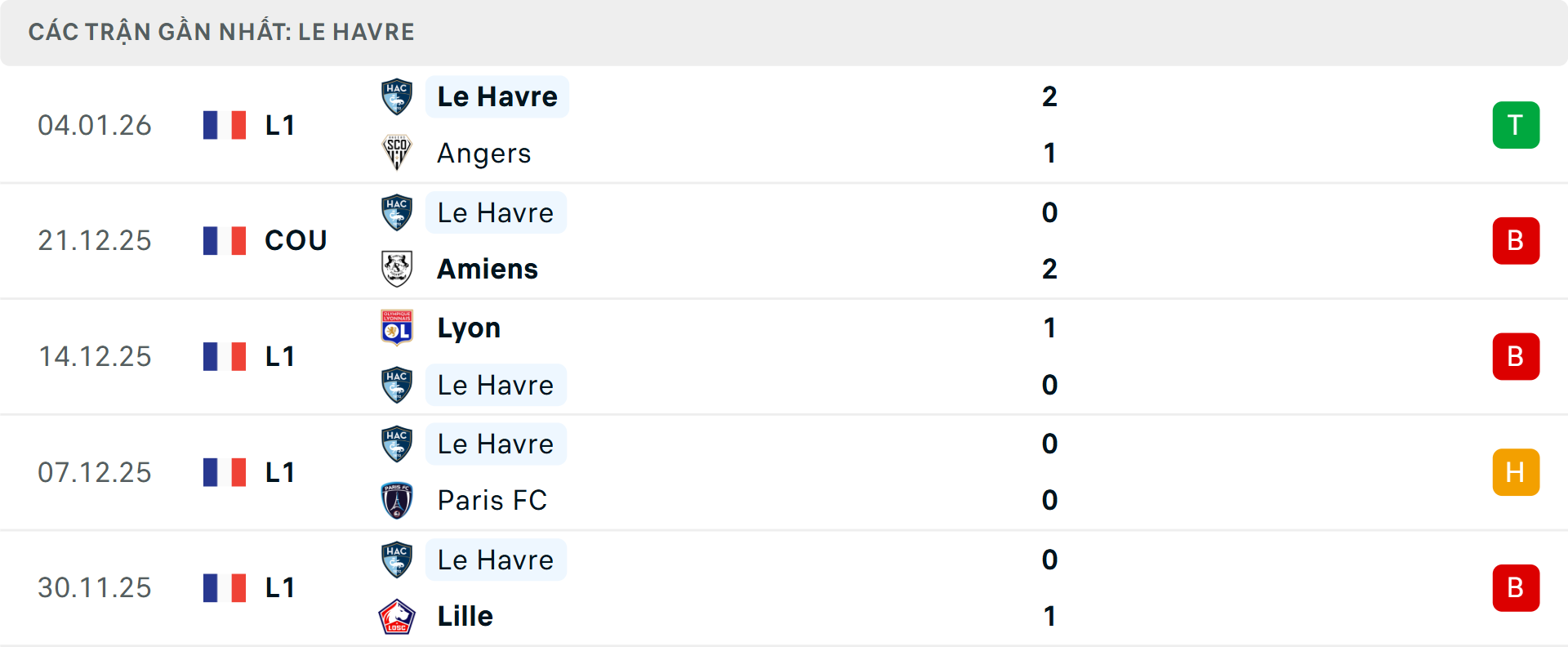Click the yellow H badge for the Paris FC draw
The image size is (1568, 647).
point(1517,471)
